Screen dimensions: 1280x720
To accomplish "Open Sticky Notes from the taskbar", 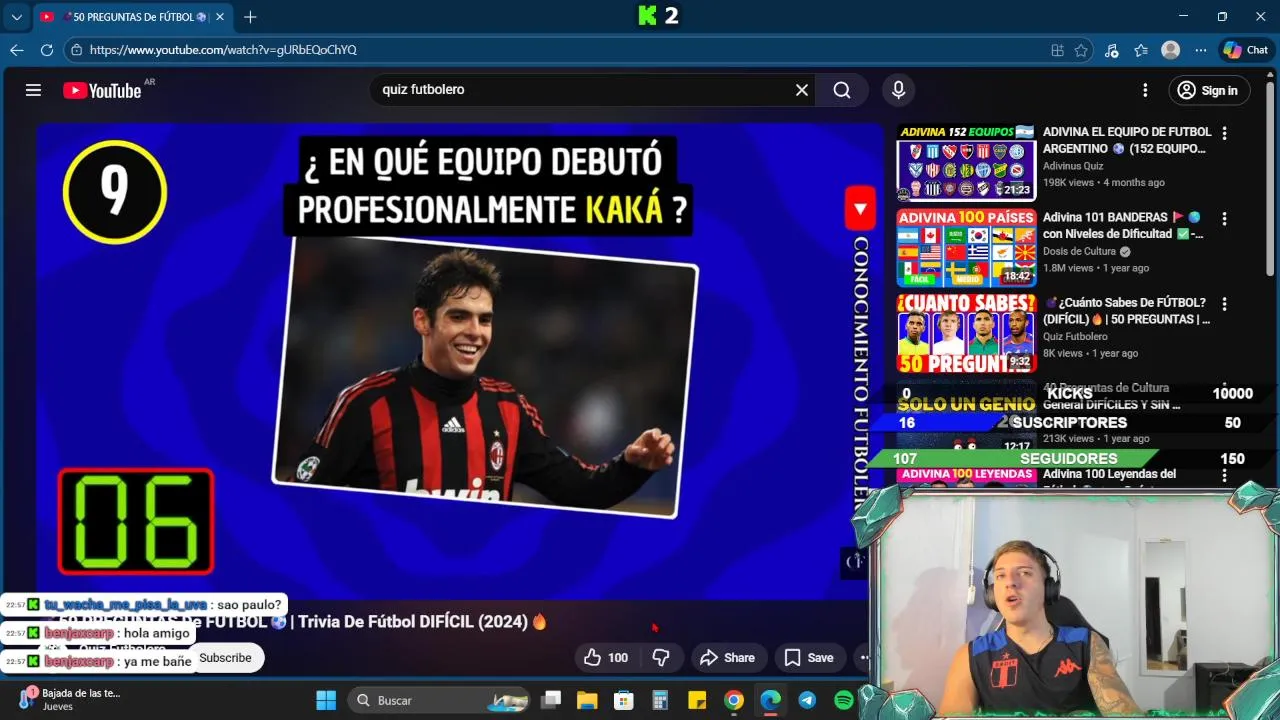I will 697,700.
